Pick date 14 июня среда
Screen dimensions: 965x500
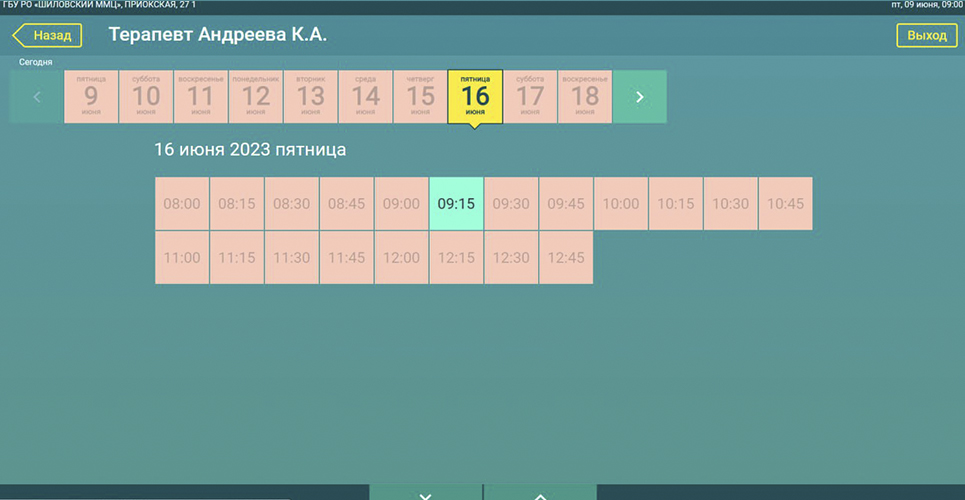366,97
